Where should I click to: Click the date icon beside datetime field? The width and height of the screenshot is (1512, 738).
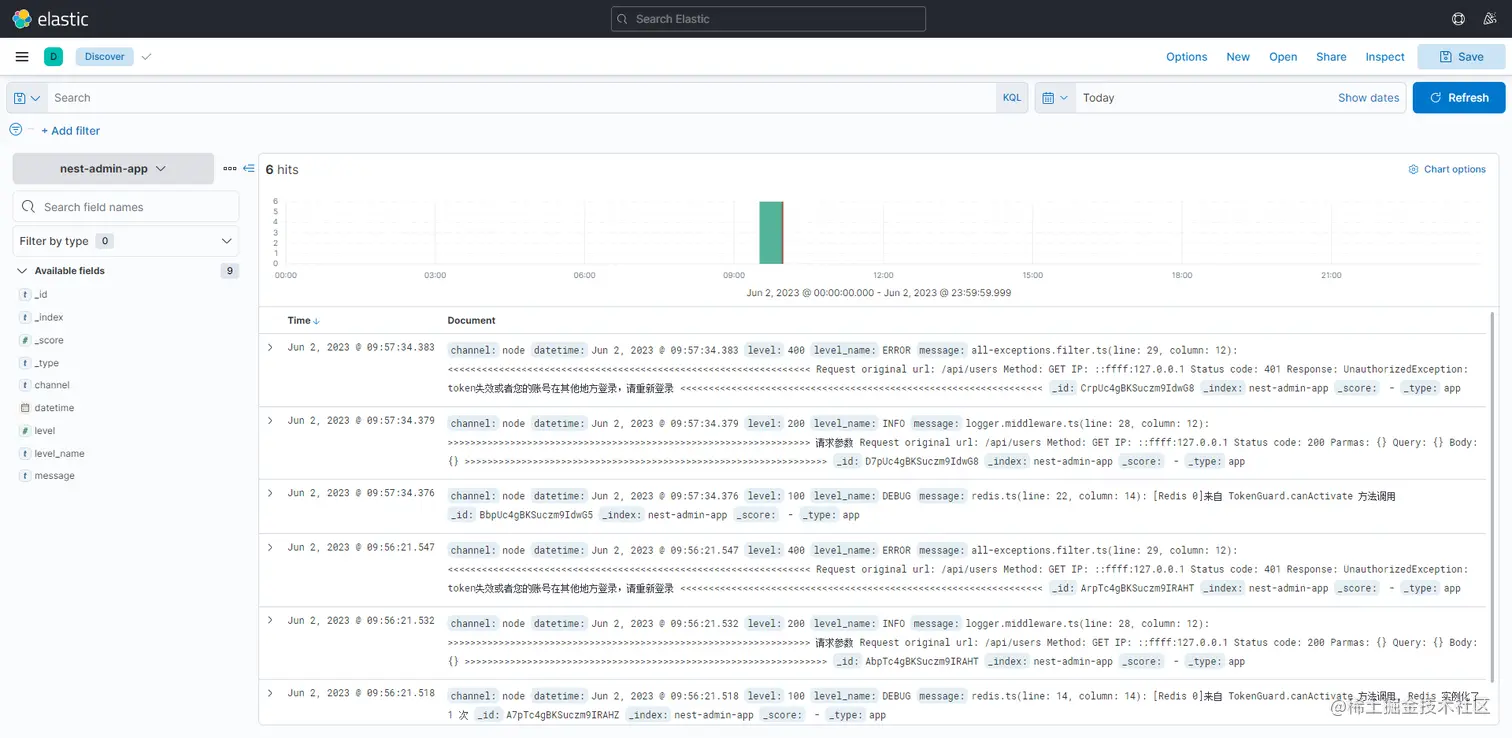point(25,408)
